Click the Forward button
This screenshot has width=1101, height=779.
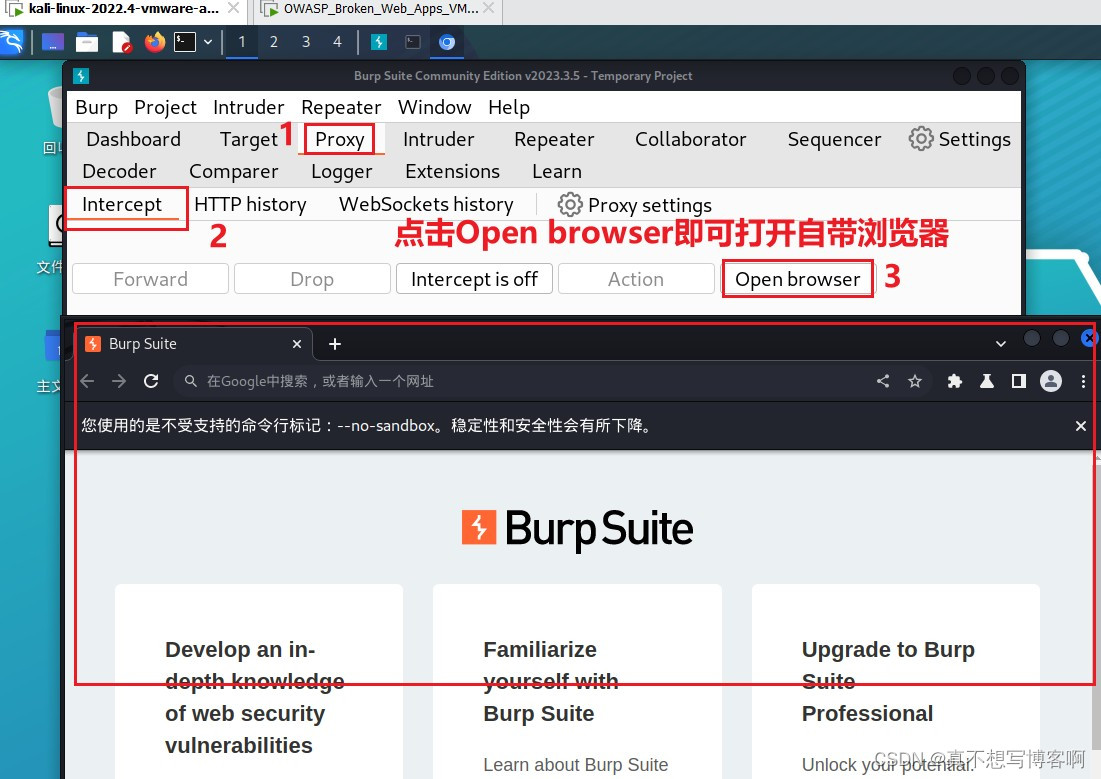click(x=149, y=279)
